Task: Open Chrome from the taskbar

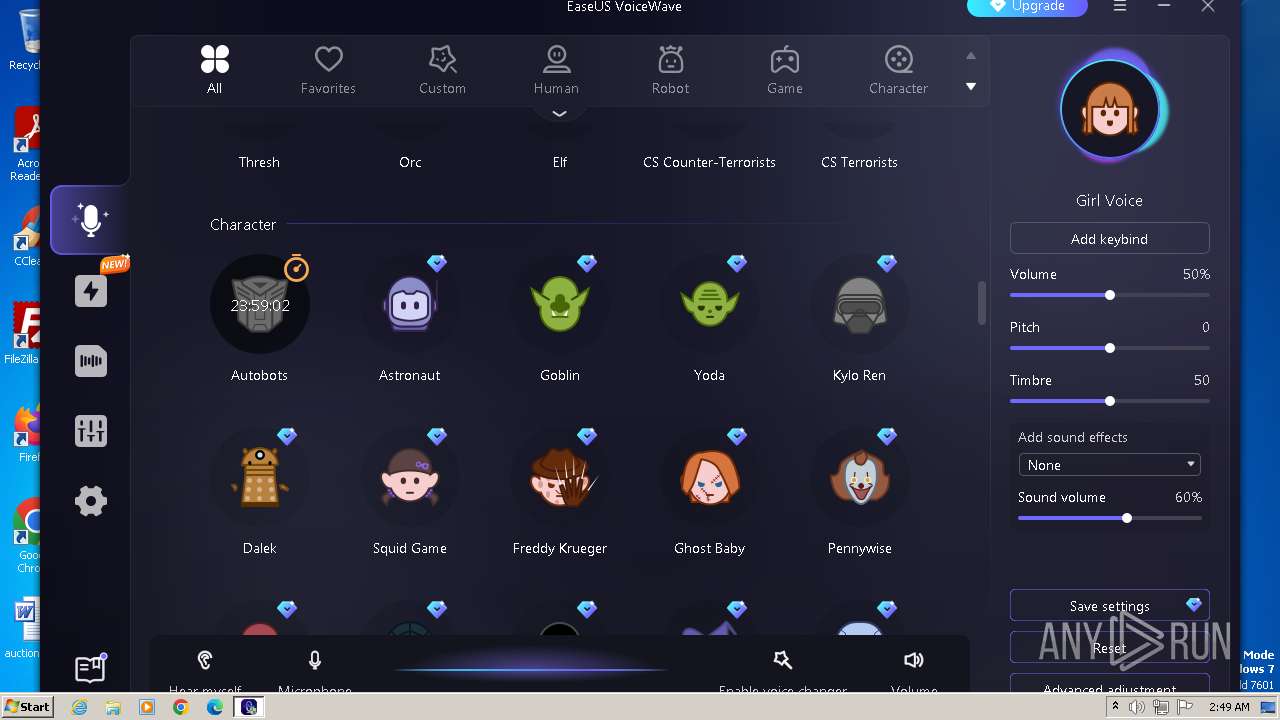Action: tap(180, 707)
